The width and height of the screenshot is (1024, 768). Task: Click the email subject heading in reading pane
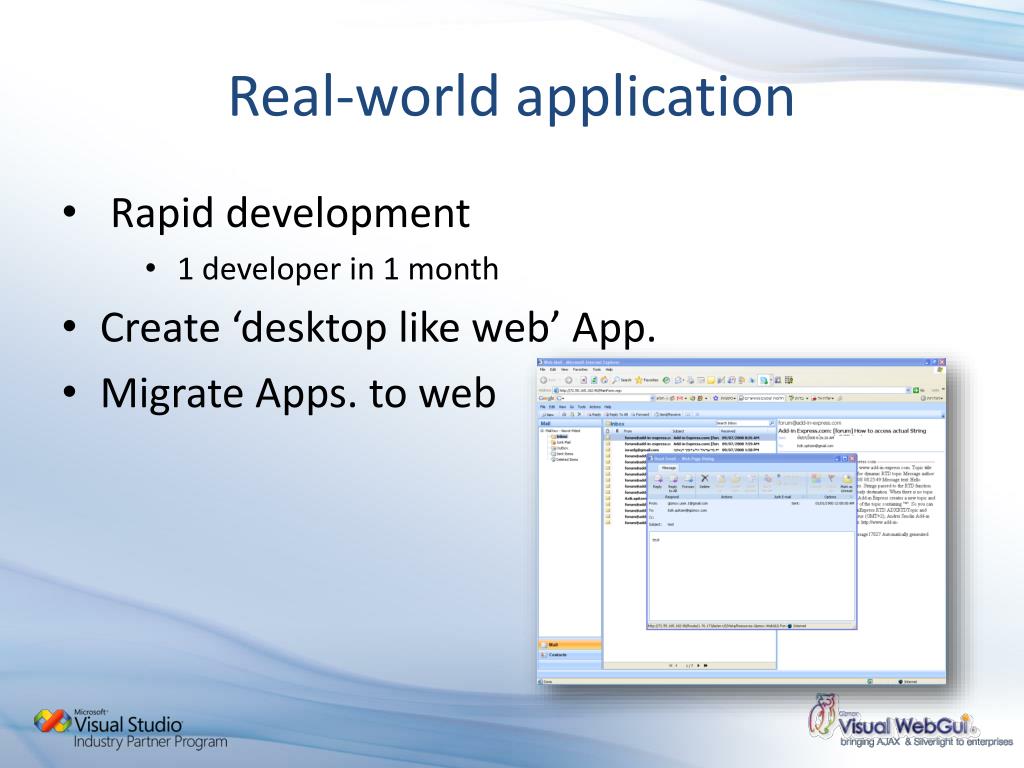tap(852, 431)
